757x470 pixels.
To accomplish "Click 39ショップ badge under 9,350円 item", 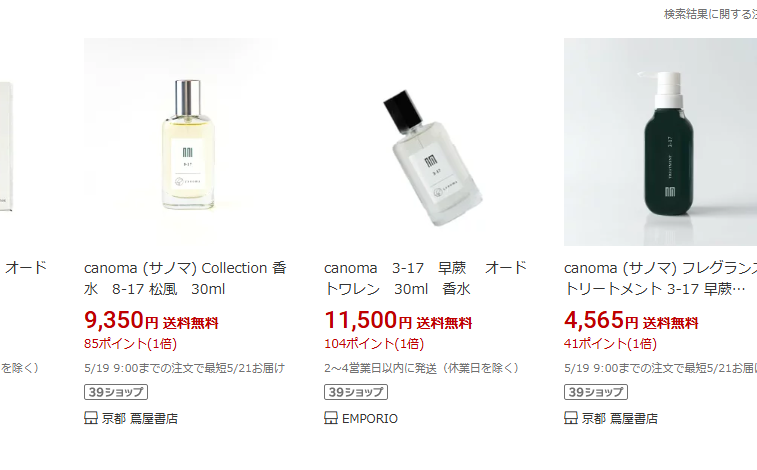I will [116, 392].
